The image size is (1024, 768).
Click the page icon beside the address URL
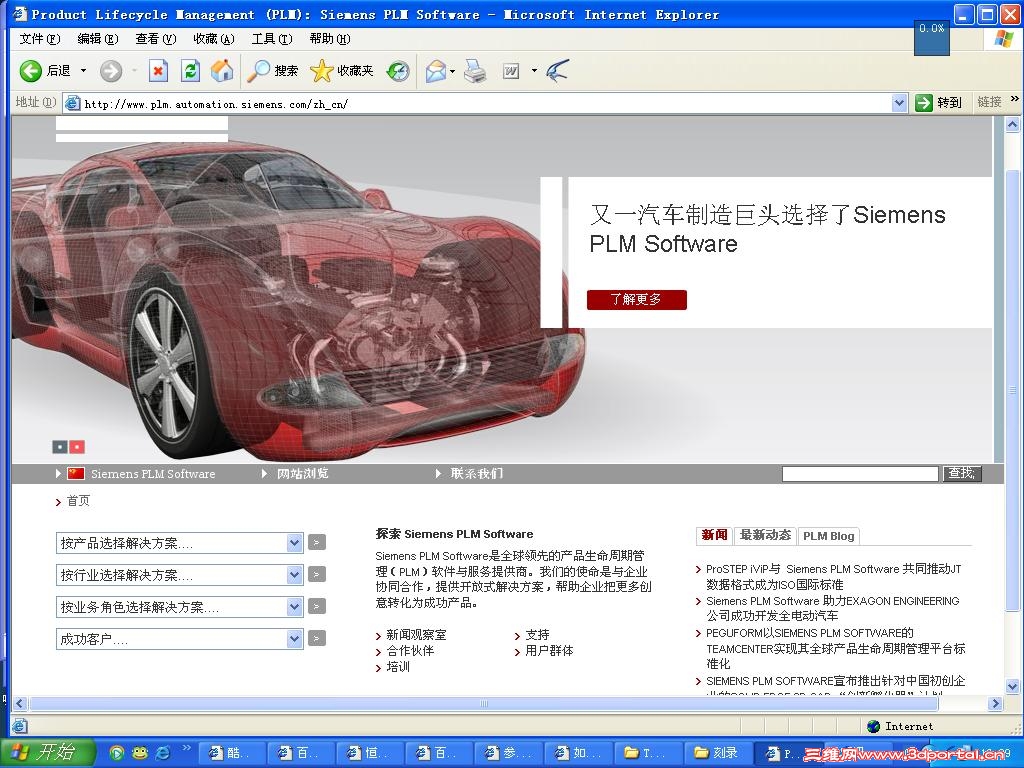click(72, 103)
